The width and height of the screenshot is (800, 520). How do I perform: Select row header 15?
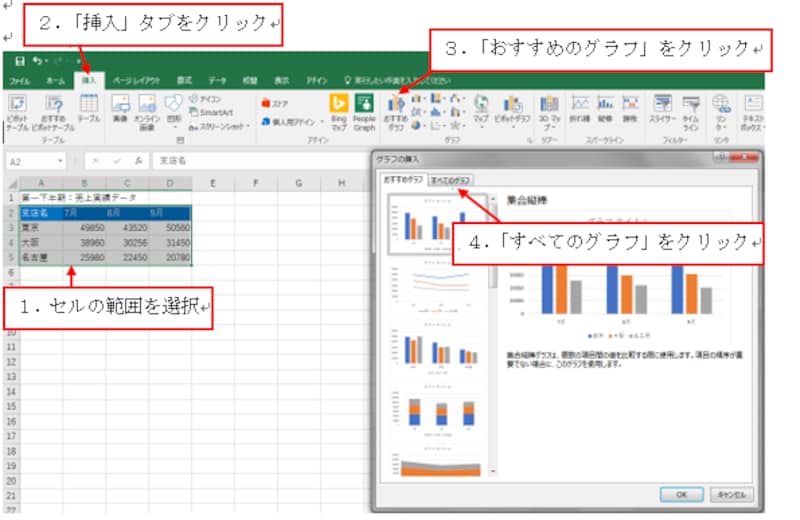11,407
